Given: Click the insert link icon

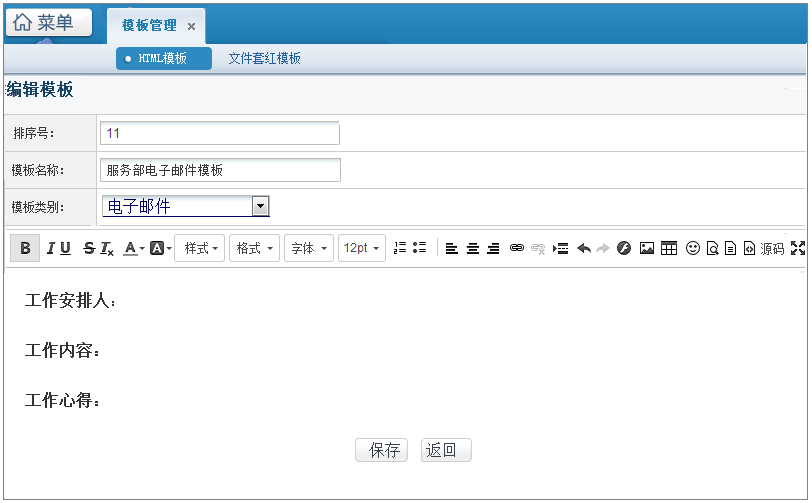Looking at the screenshot, I should point(517,248).
